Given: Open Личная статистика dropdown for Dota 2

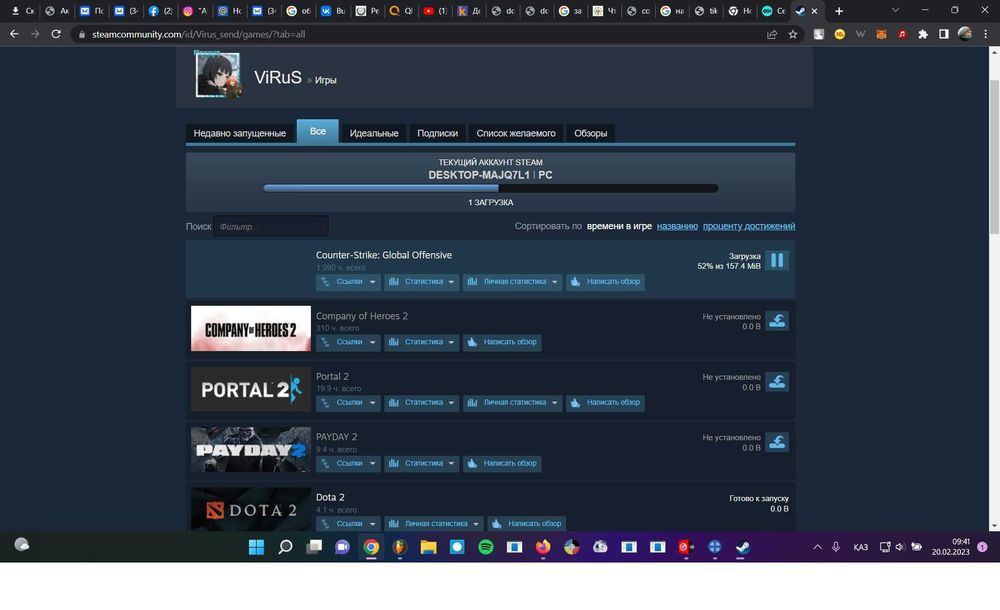Looking at the screenshot, I should (x=434, y=524).
